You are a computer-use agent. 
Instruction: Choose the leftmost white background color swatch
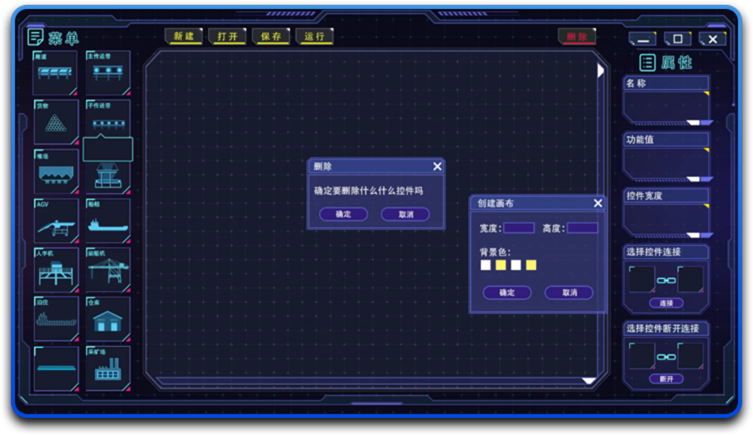[x=486, y=265]
